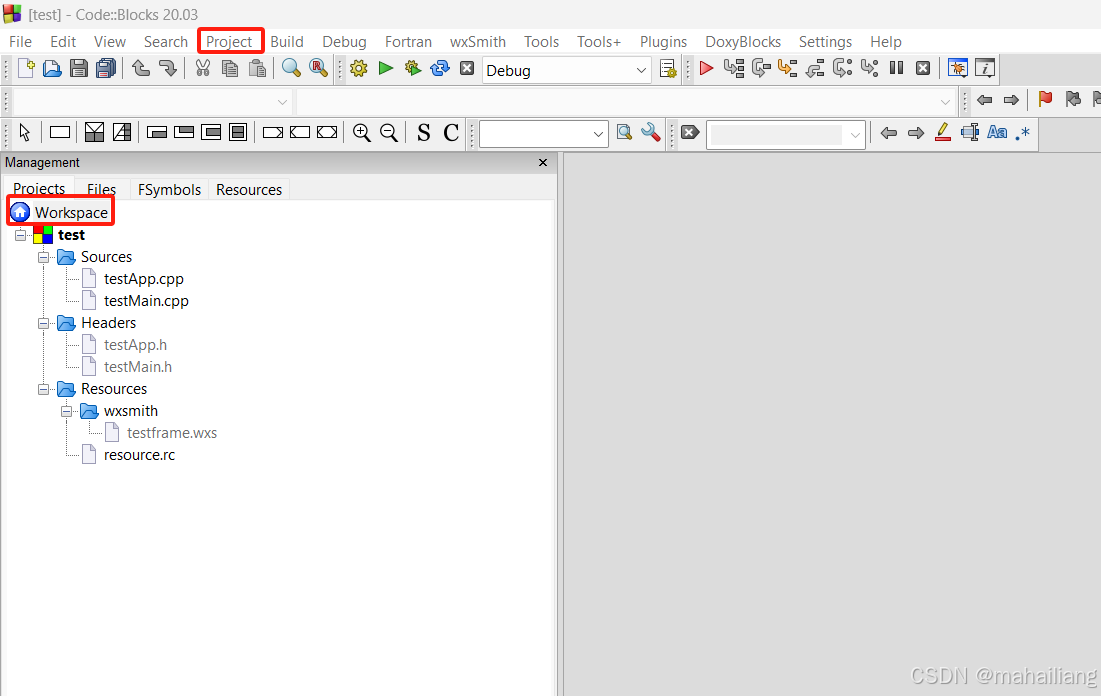
Task: Click the Undo arrow icon
Action: click(x=141, y=68)
